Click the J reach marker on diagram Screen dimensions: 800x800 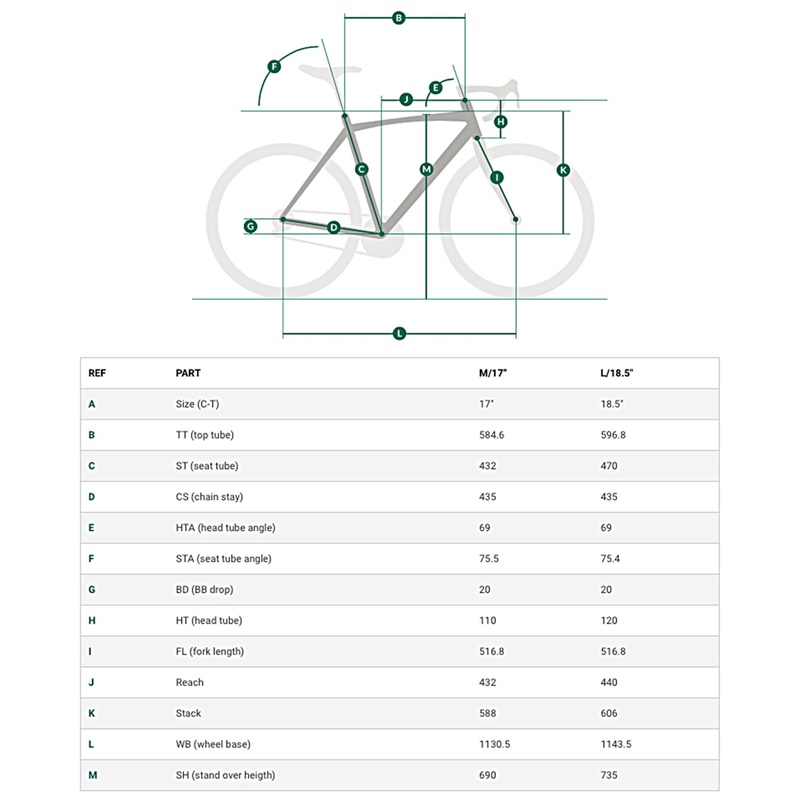coord(406,99)
